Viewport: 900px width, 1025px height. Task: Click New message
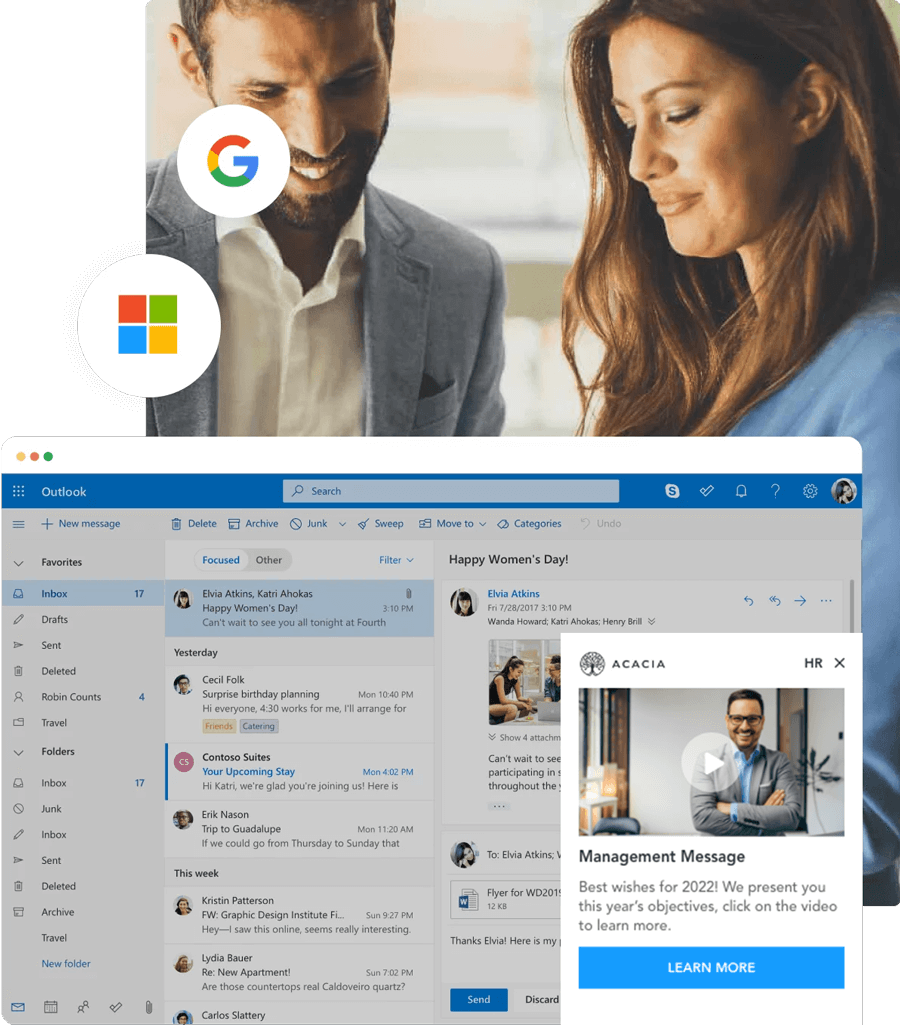pyautogui.click(x=81, y=524)
